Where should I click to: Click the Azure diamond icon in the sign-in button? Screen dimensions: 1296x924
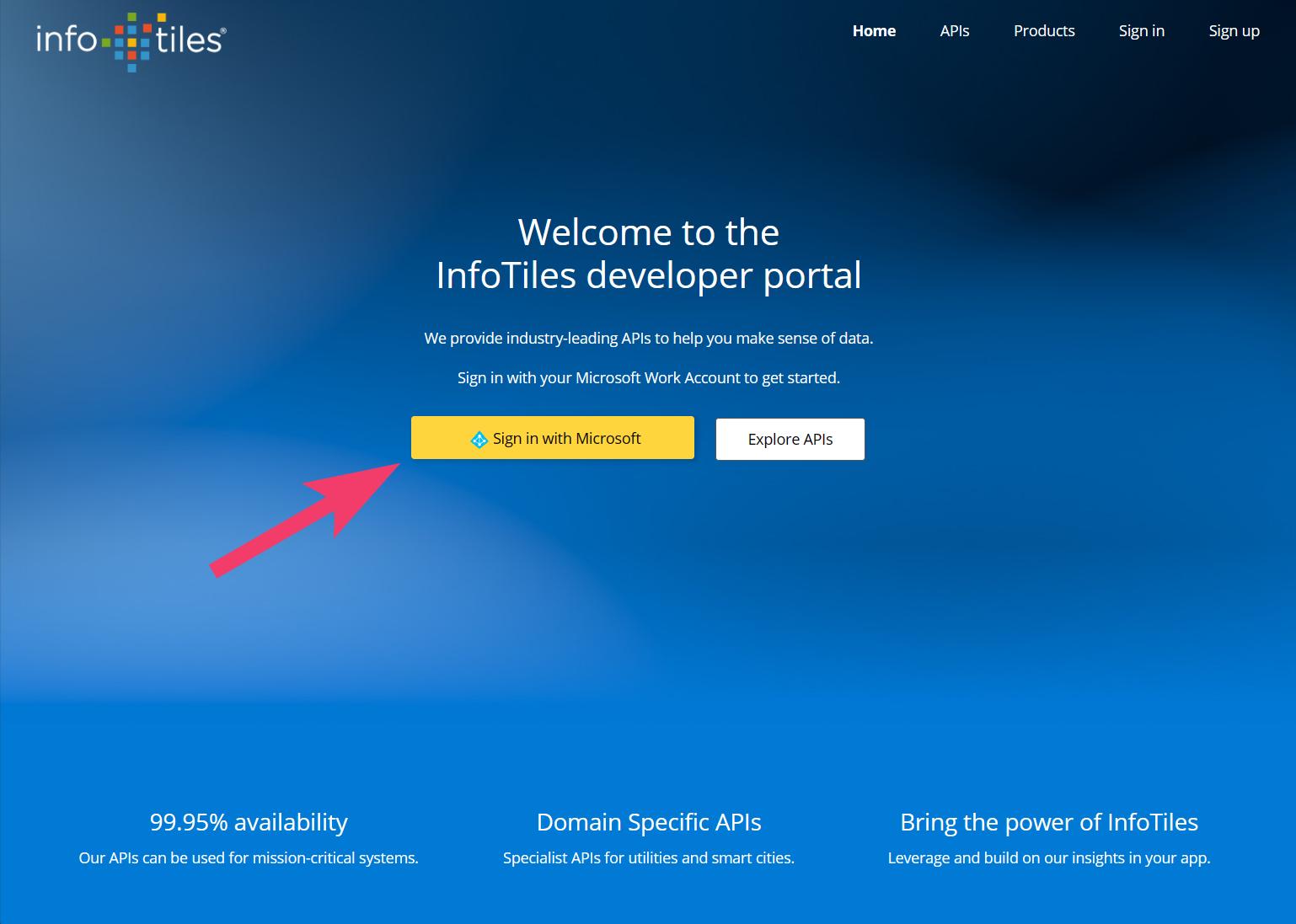point(479,440)
